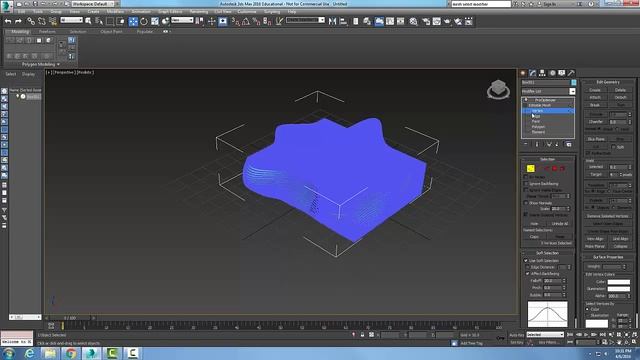The height and width of the screenshot is (360, 640).
Task: Activate the Select and Rotate tool
Action: 144,21
